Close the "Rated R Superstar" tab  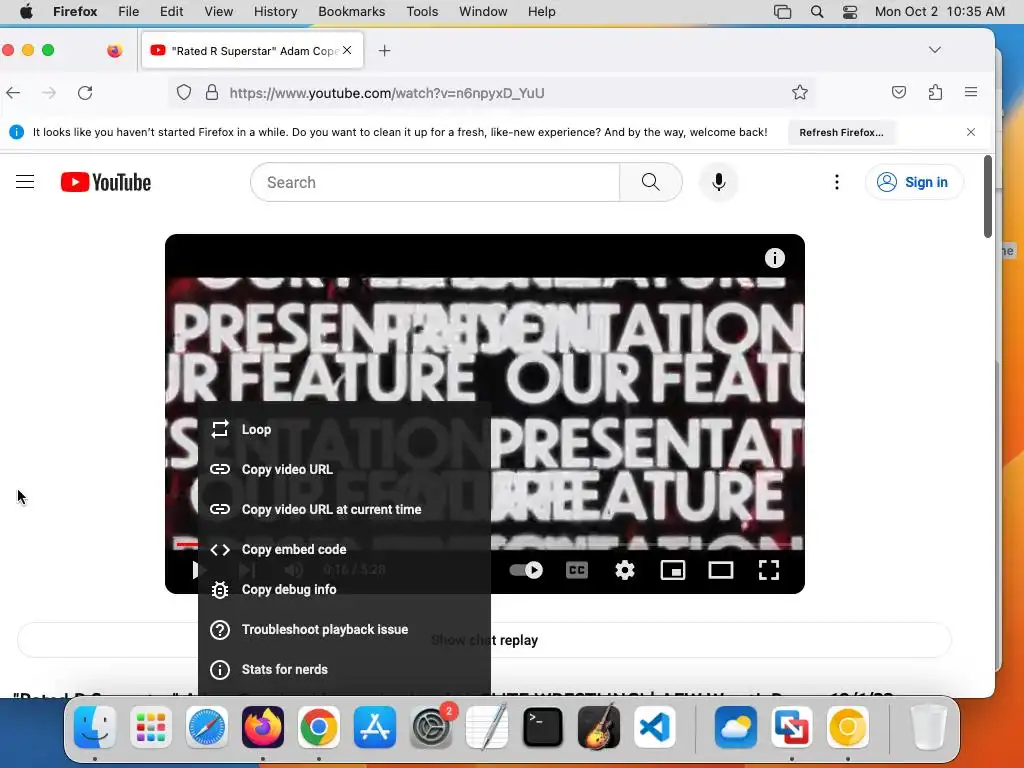(347, 50)
